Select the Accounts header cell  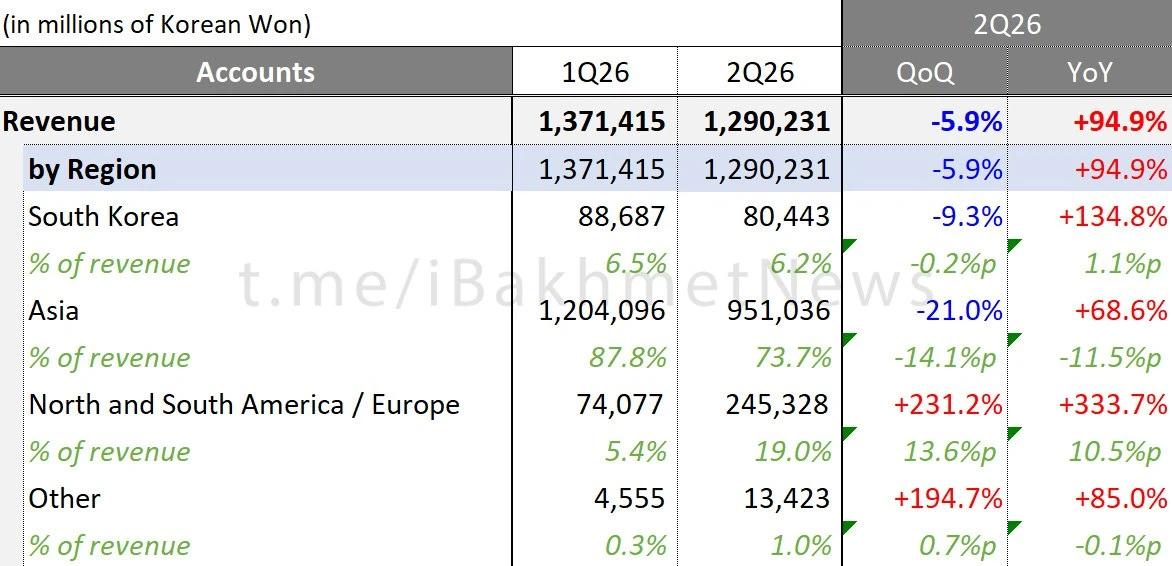(256, 72)
